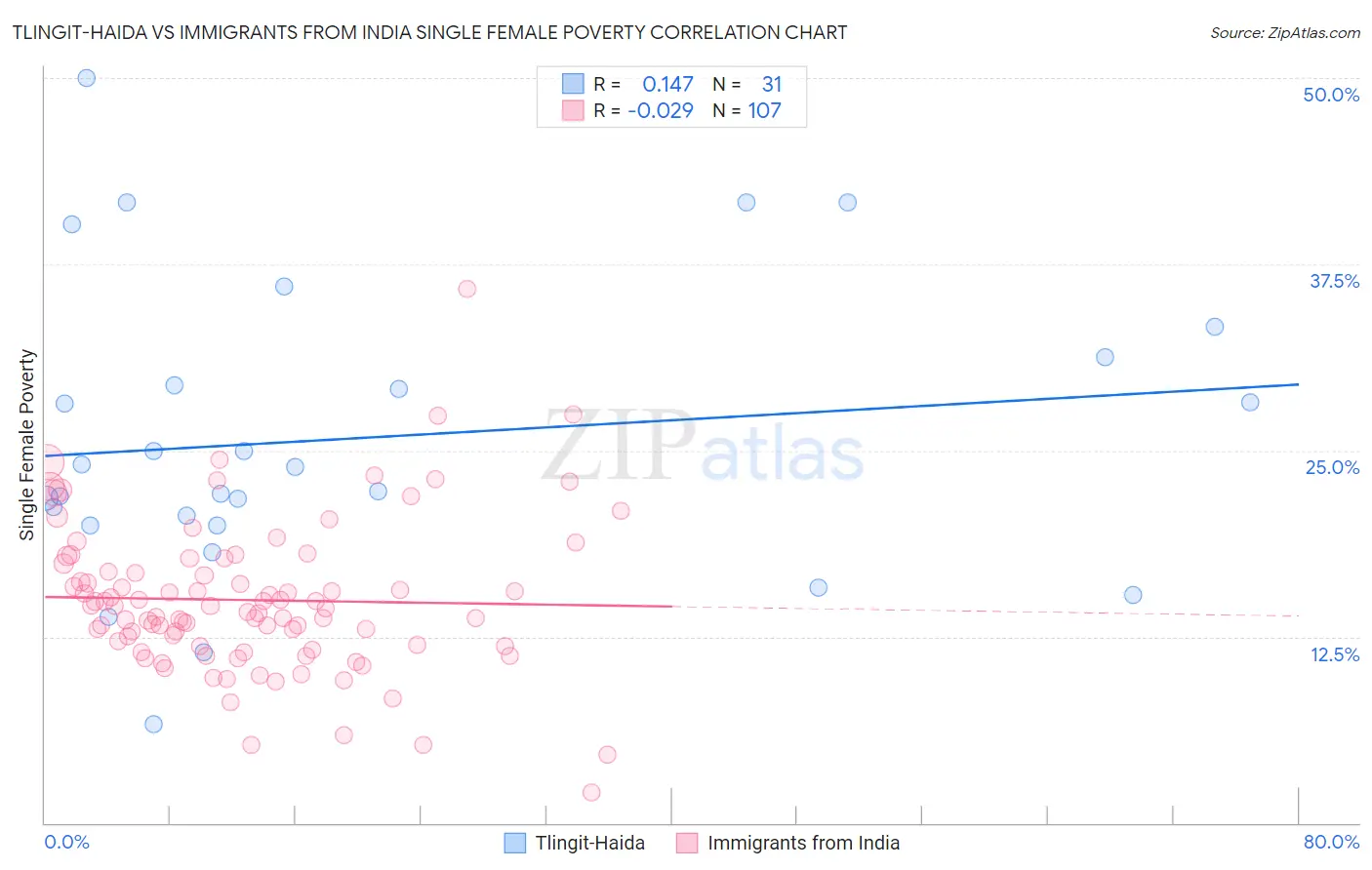This screenshot has height=870, width=1372.
Task: Click the pink solid trend line
Action: 357,601
